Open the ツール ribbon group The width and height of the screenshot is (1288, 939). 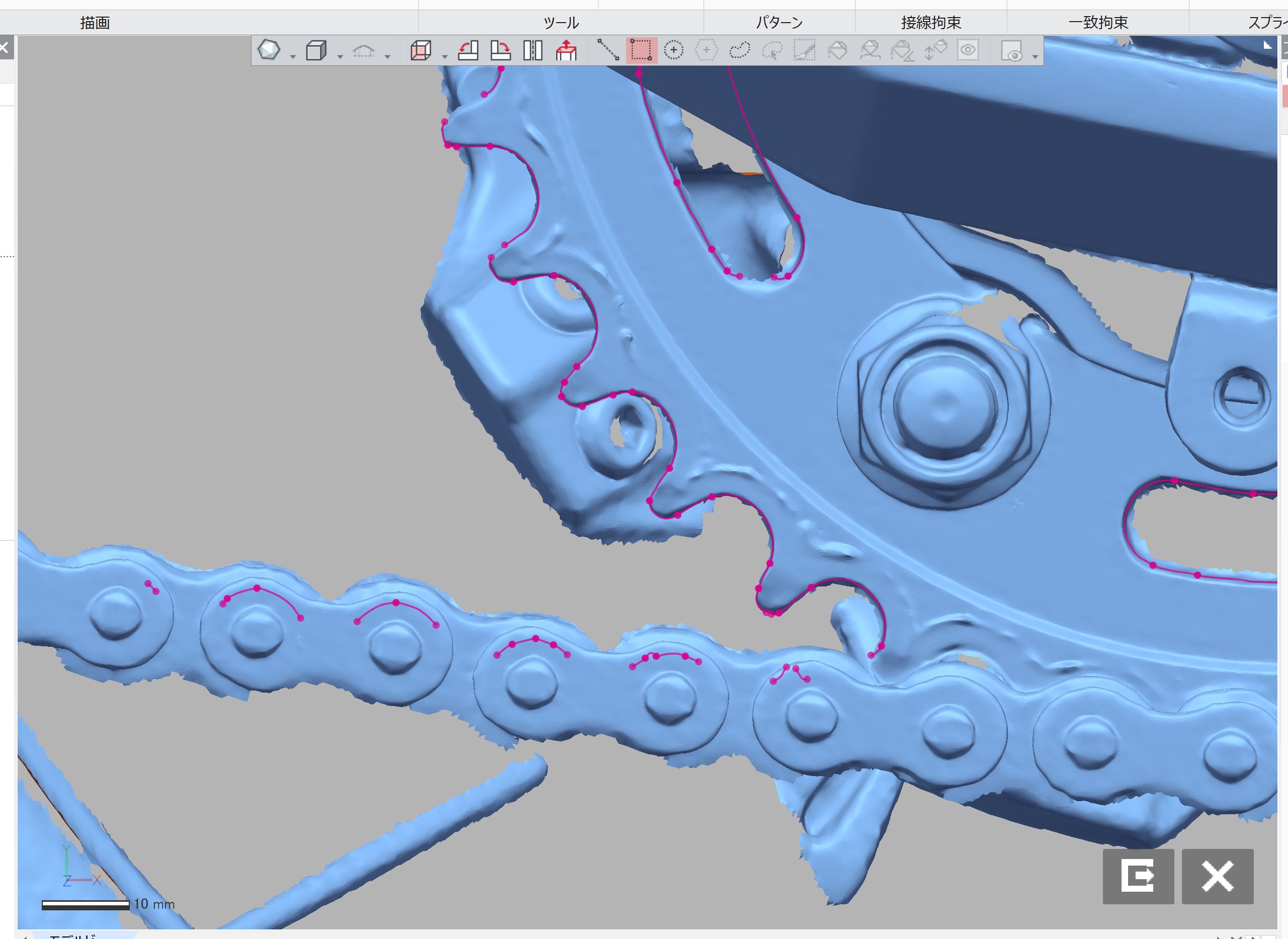click(x=560, y=23)
